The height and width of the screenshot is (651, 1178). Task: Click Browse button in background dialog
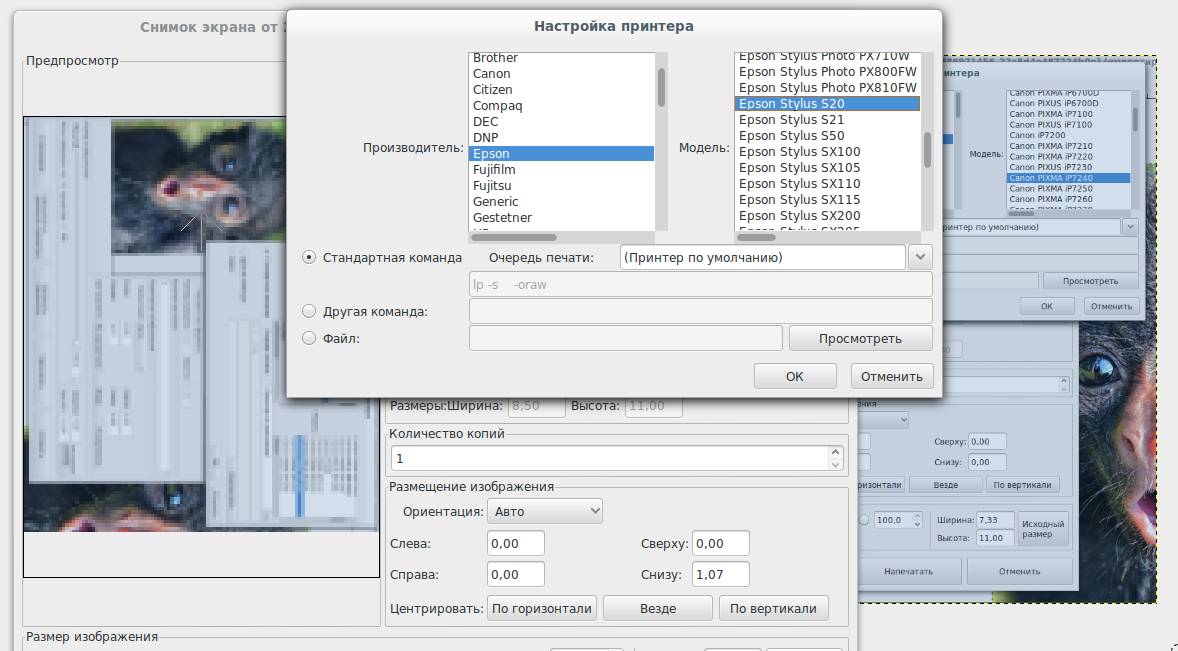[1090, 281]
